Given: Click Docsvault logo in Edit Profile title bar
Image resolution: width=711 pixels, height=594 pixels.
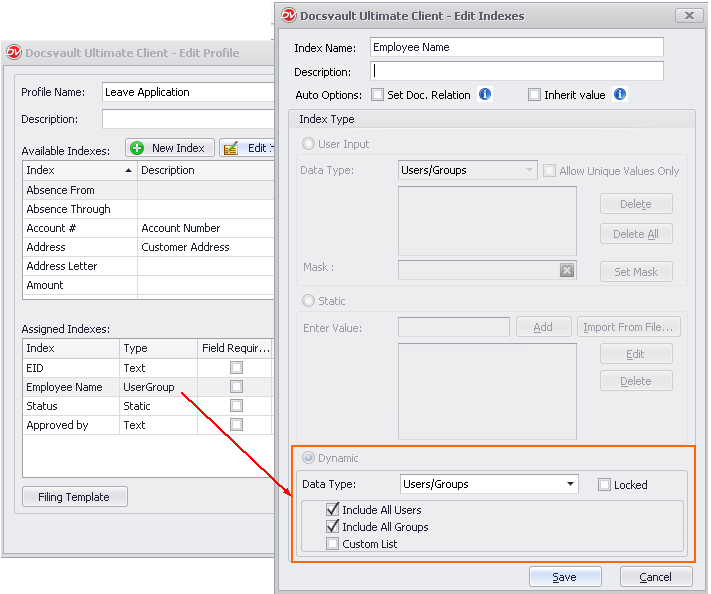Looking at the screenshot, I should coord(14,53).
